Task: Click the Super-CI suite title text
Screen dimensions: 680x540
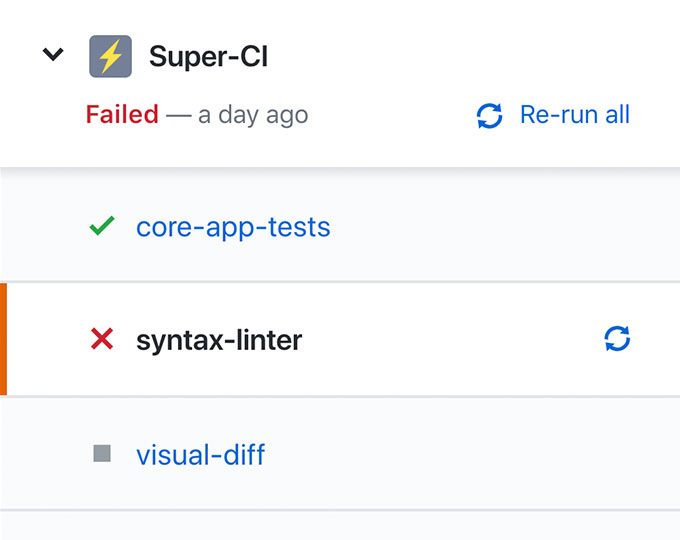Action: [x=208, y=56]
